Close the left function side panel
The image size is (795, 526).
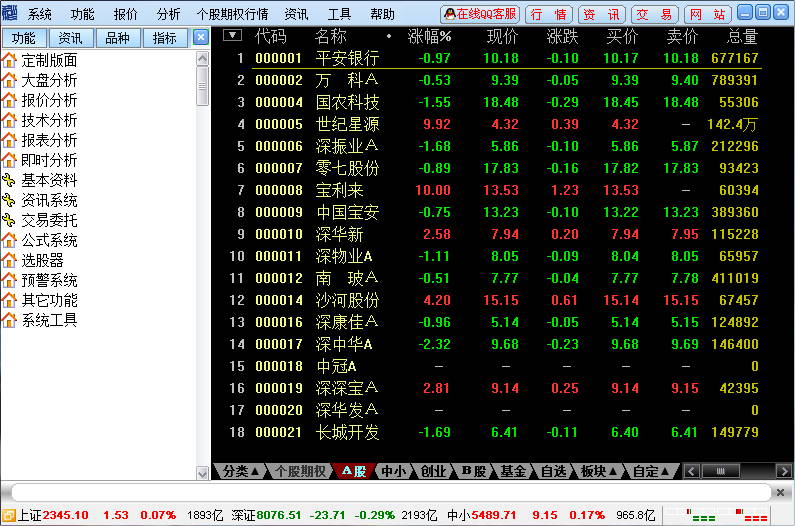[x=201, y=38]
